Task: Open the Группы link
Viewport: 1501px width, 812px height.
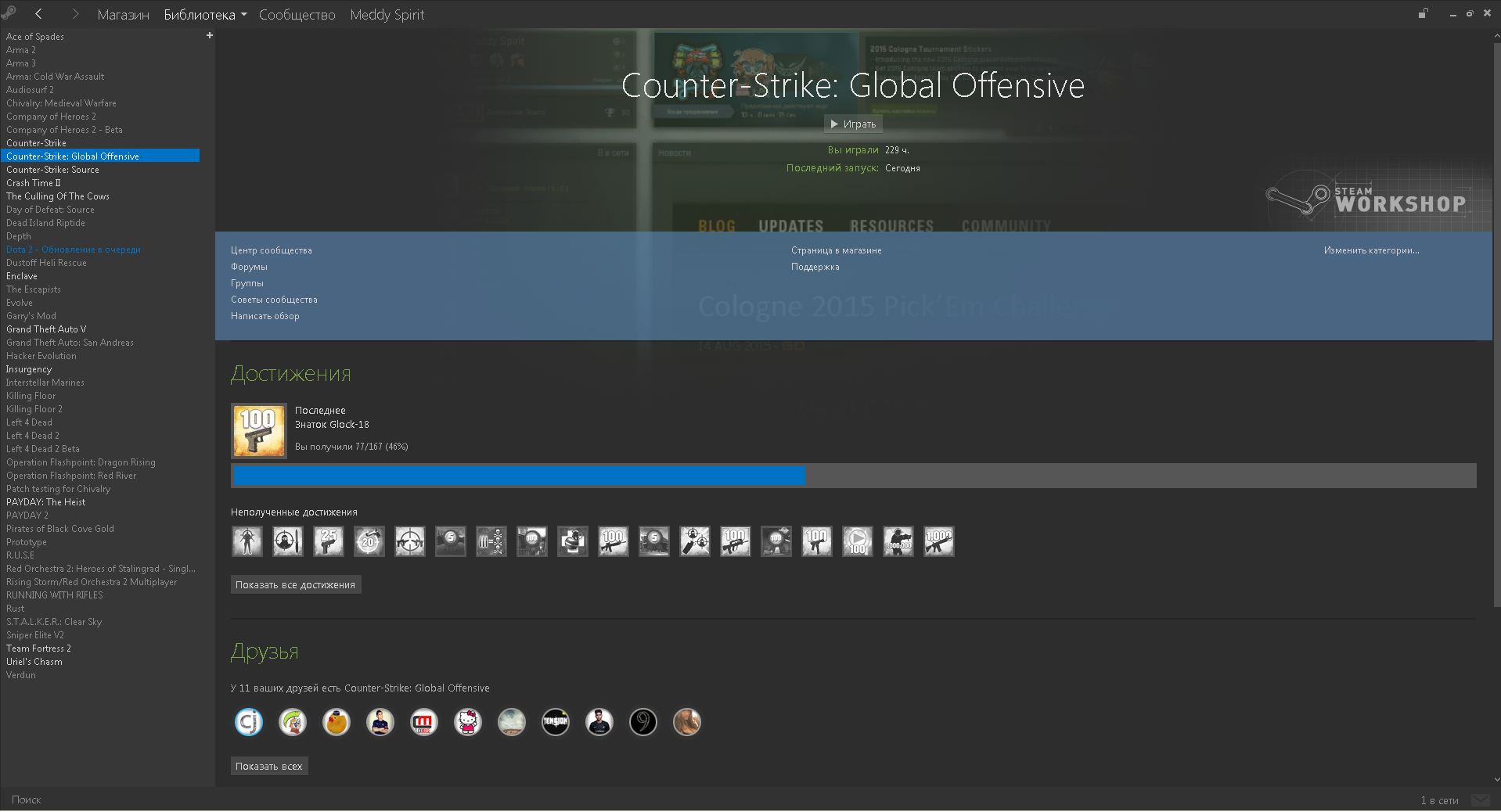Action: tap(247, 283)
